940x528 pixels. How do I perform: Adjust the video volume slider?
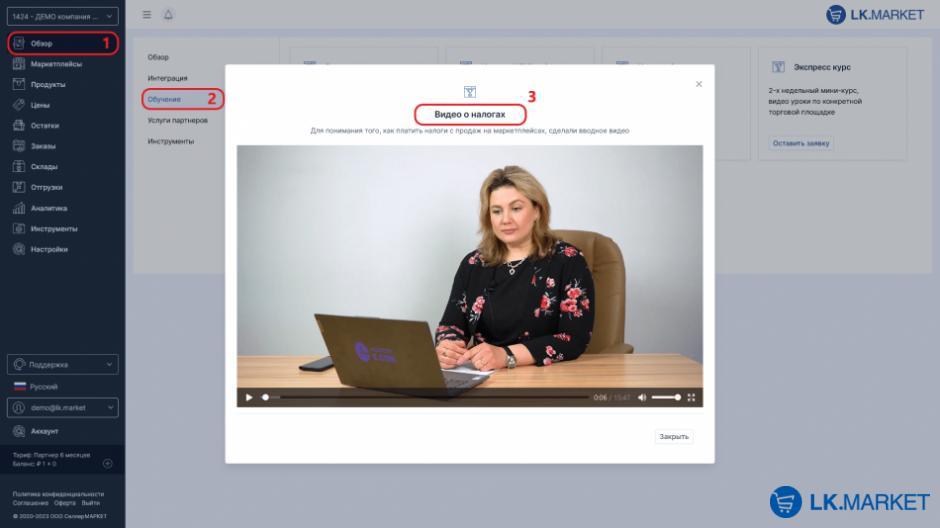[x=666, y=398]
